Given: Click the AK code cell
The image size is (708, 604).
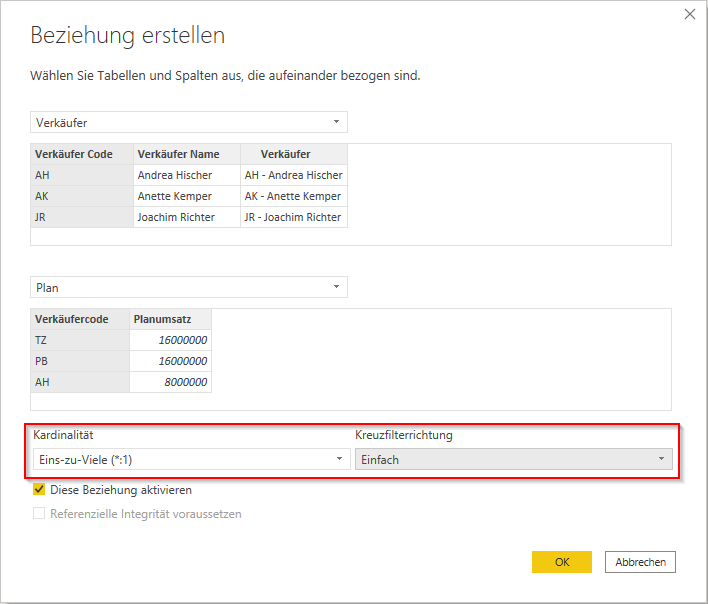Looking at the screenshot, I should pos(82,196).
